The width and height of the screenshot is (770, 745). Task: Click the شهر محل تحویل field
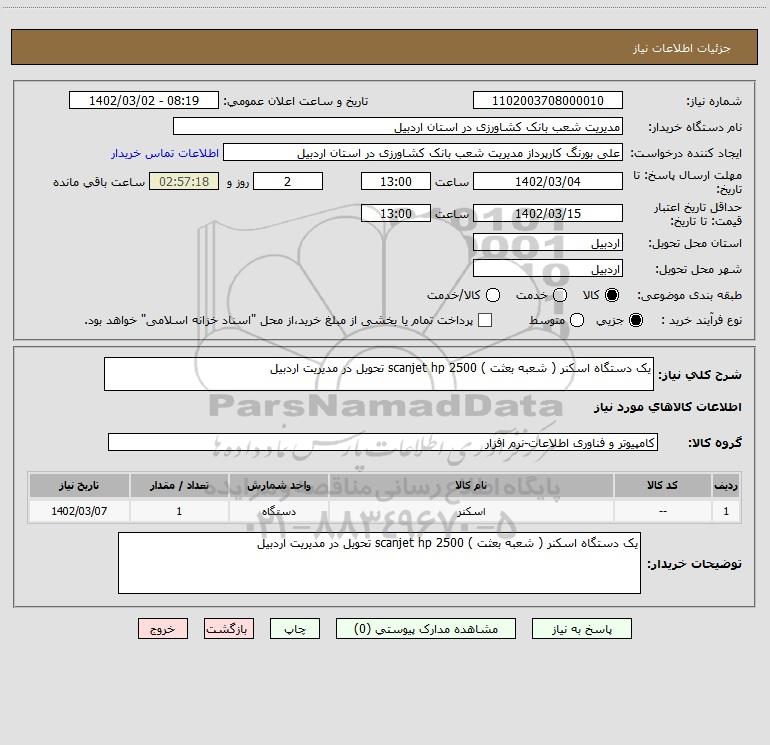pyautogui.click(x=548, y=268)
